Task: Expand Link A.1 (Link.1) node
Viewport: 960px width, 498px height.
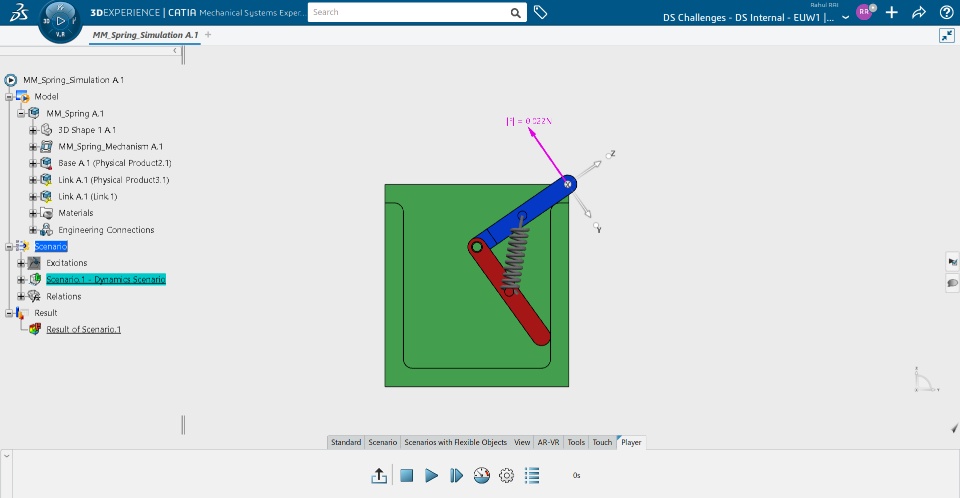Action: tap(33, 197)
